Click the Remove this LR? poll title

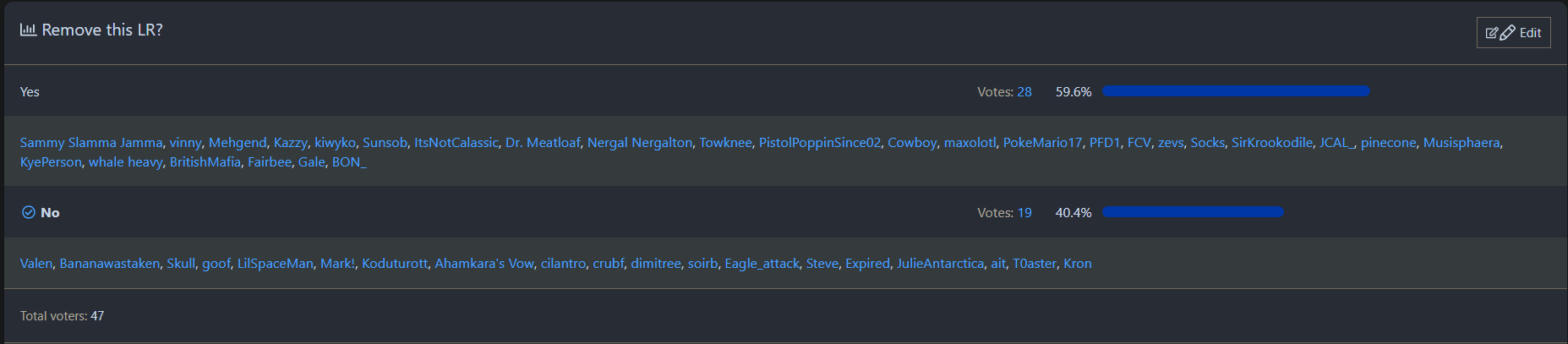tap(102, 30)
